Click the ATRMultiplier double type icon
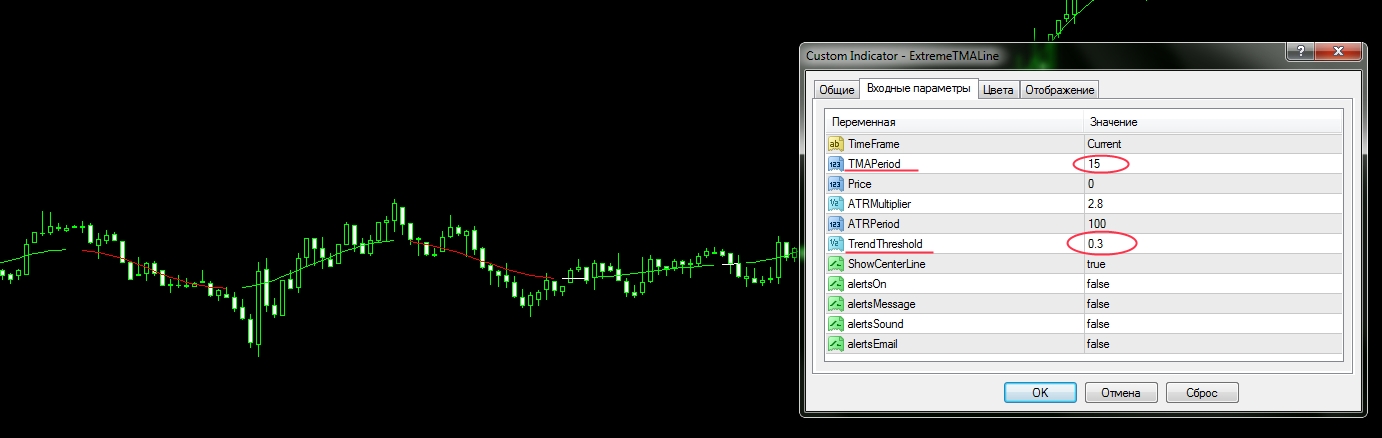This screenshot has height=438, width=1382. tap(836, 204)
